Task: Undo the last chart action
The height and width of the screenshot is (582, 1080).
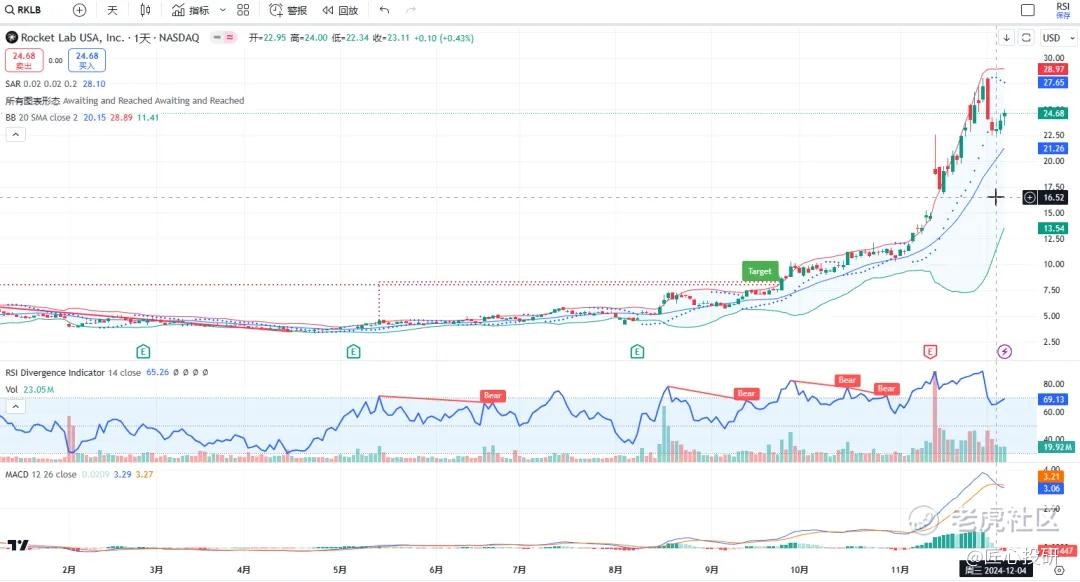Action: 384,10
